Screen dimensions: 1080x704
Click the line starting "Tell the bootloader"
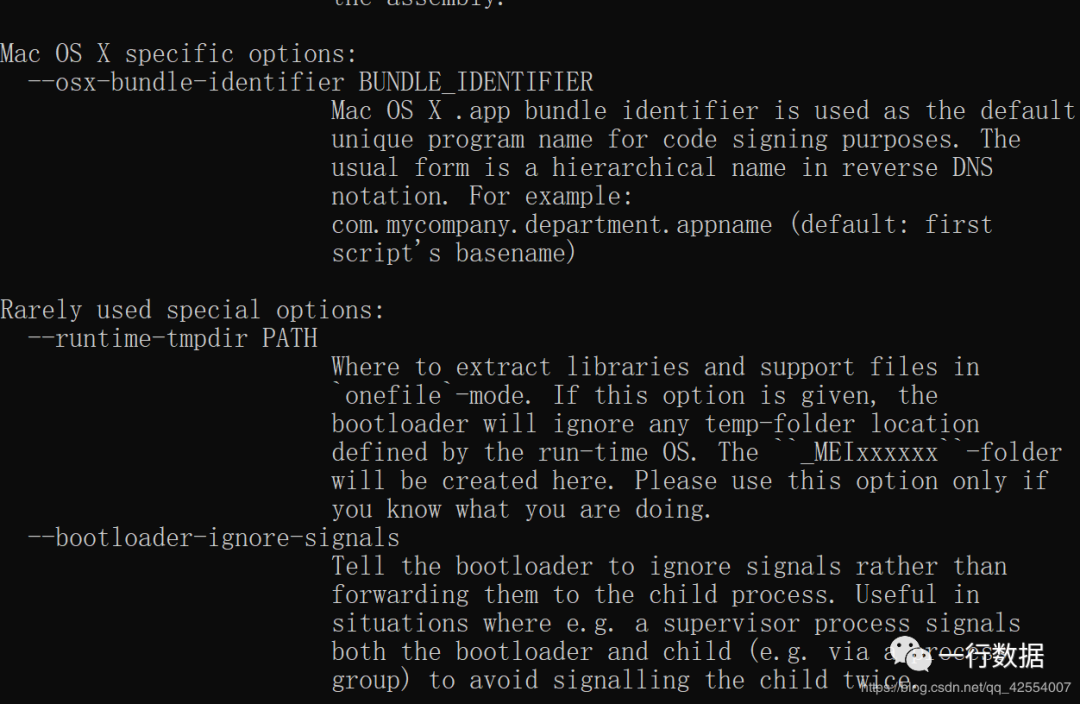669,566
